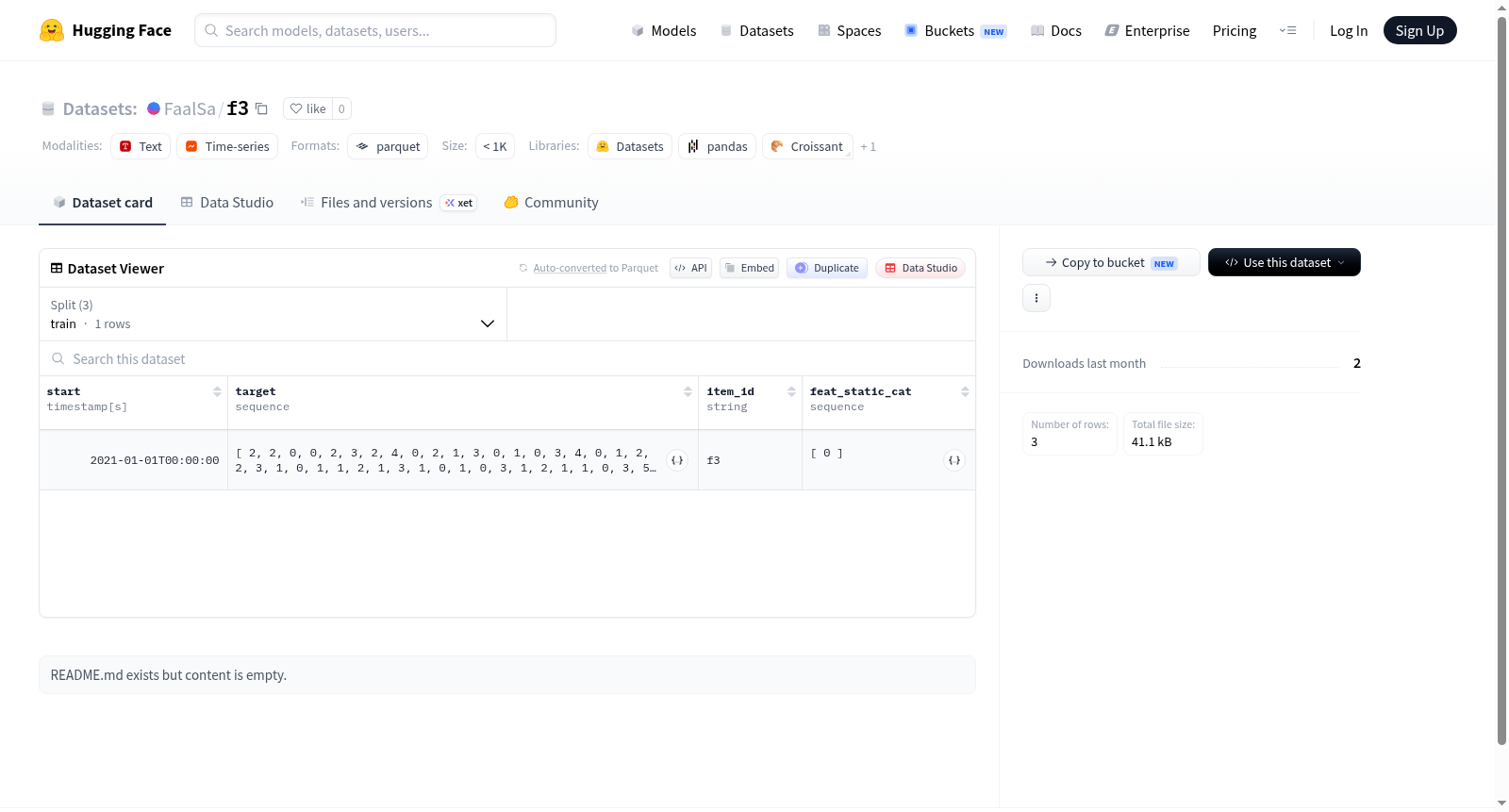Switch to the Dataset card tab
Screen dimensions: 1509x812
pyautogui.click(x=102, y=203)
